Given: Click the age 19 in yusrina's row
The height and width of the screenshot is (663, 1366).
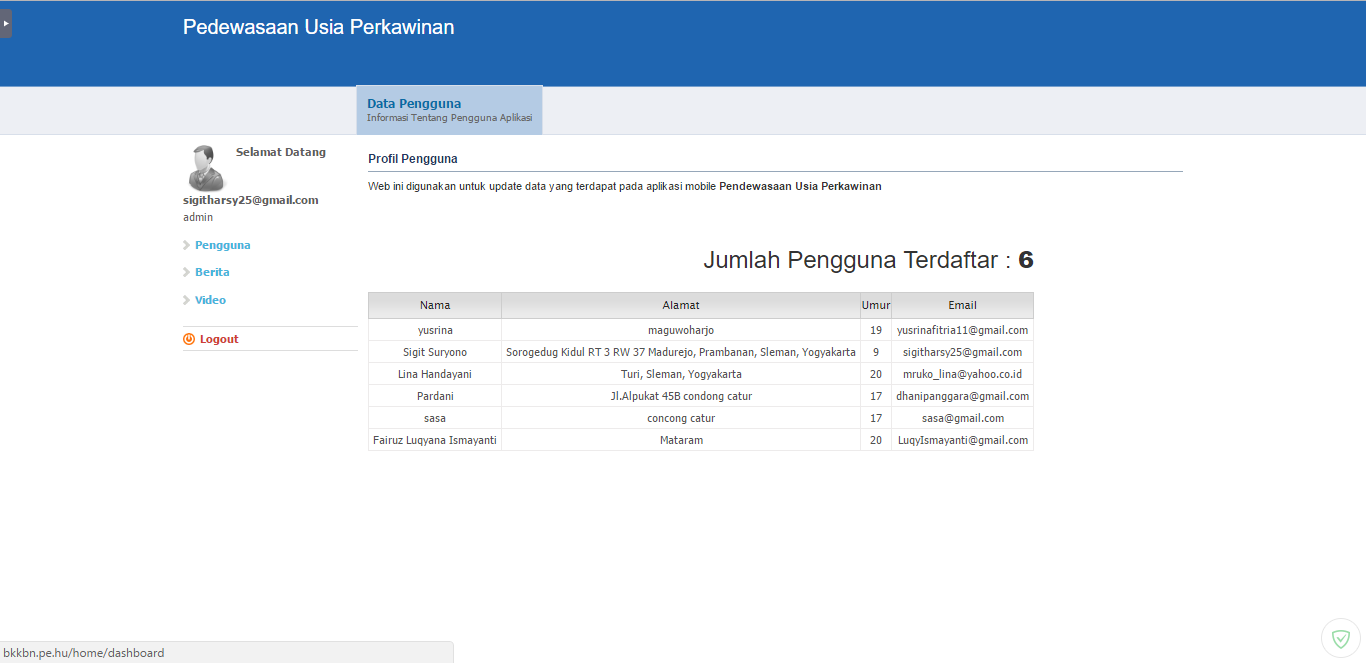Looking at the screenshot, I should tap(876, 330).
